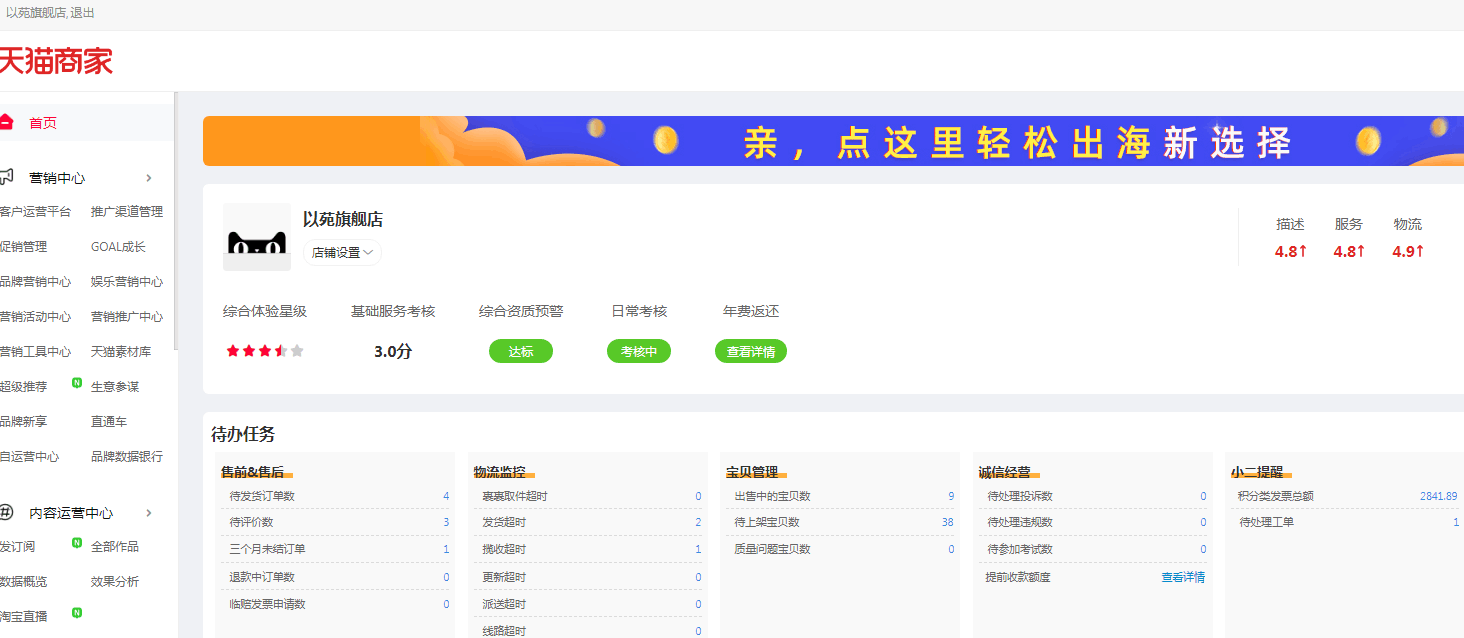This screenshot has width=1464, height=638.
Task: Open the 派送超时 row
Action: click(588, 604)
